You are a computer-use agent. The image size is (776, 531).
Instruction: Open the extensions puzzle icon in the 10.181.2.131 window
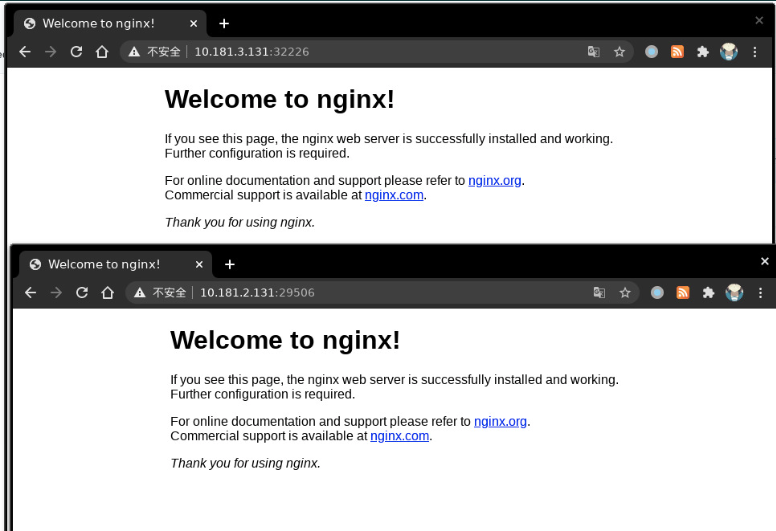[x=708, y=292]
